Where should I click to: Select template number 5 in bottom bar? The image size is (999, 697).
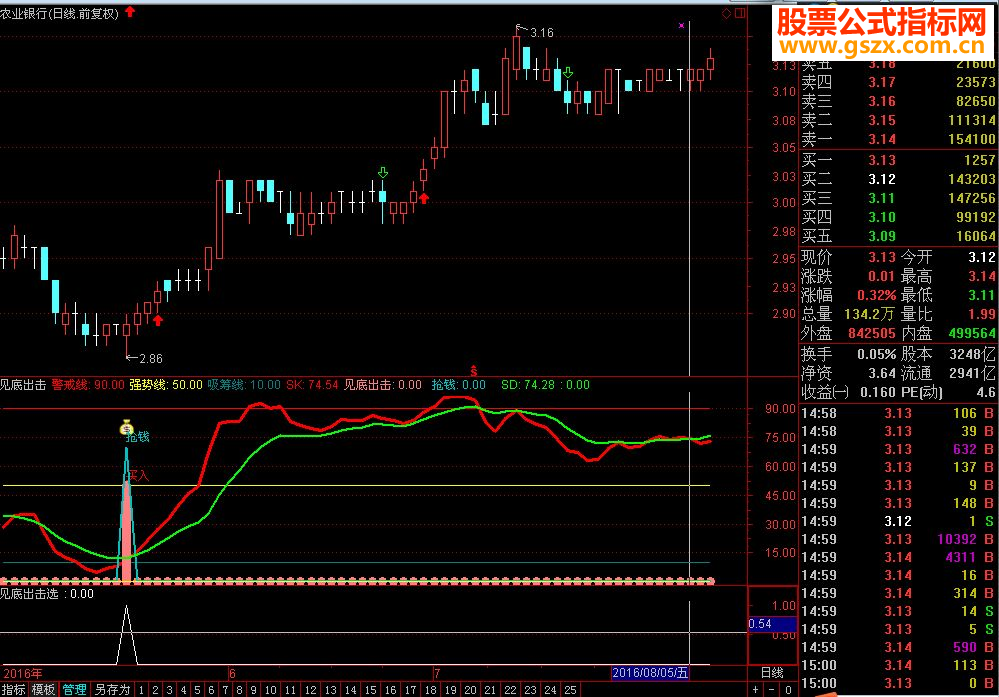(197, 690)
